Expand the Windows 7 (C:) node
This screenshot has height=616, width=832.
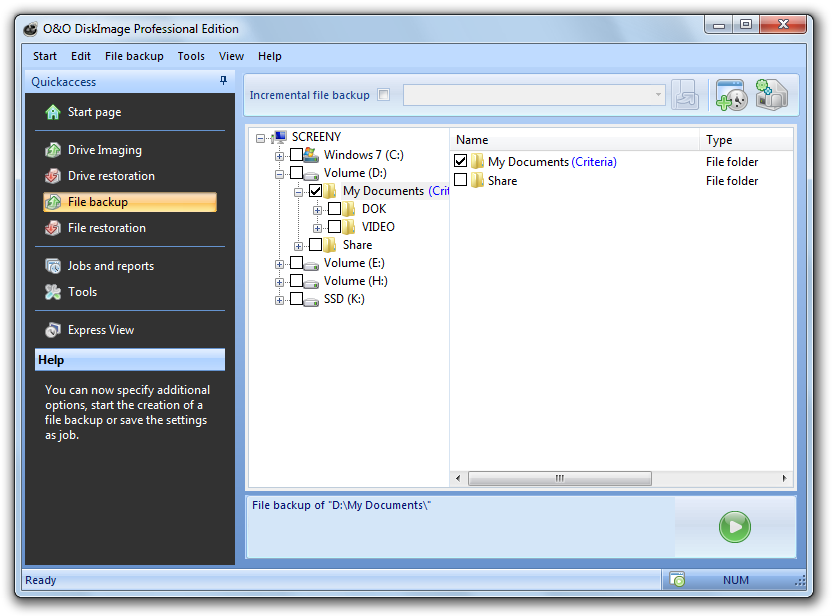pyautogui.click(x=279, y=157)
